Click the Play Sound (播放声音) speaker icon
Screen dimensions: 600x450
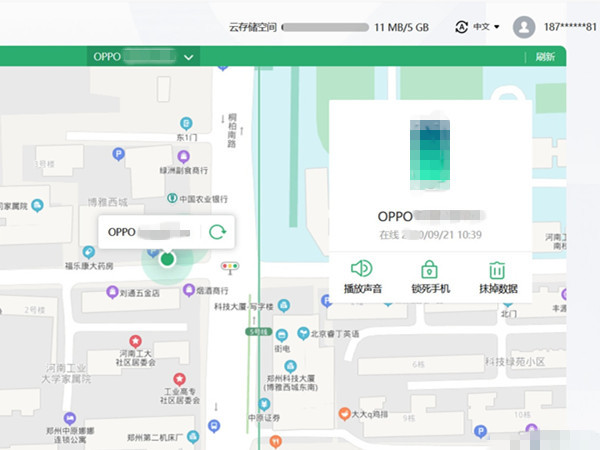pos(362,269)
